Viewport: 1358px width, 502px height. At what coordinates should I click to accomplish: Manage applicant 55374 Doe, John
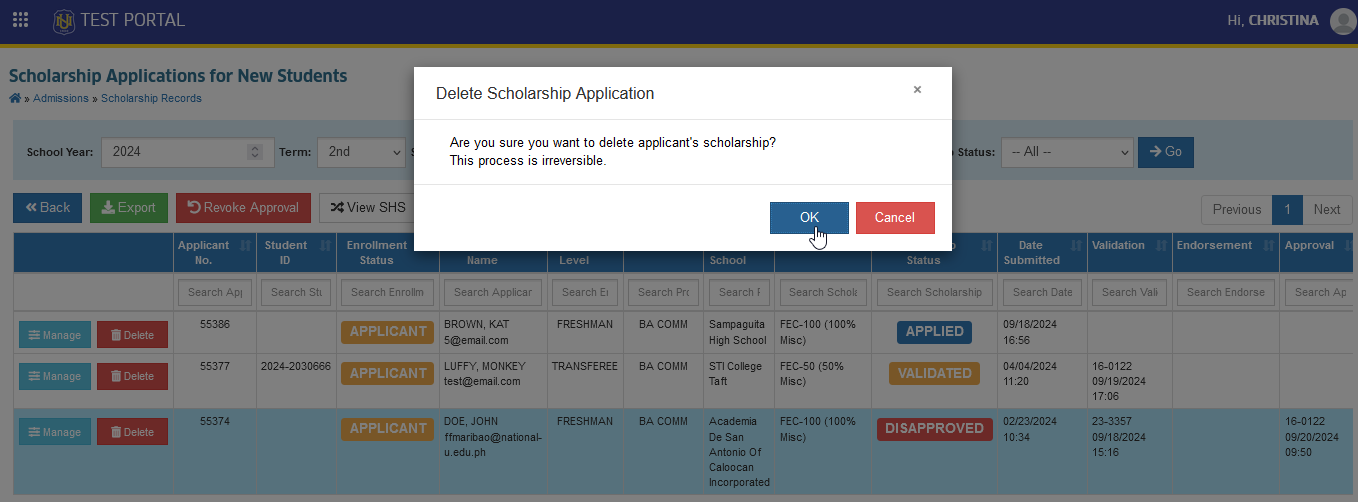coord(55,432)
